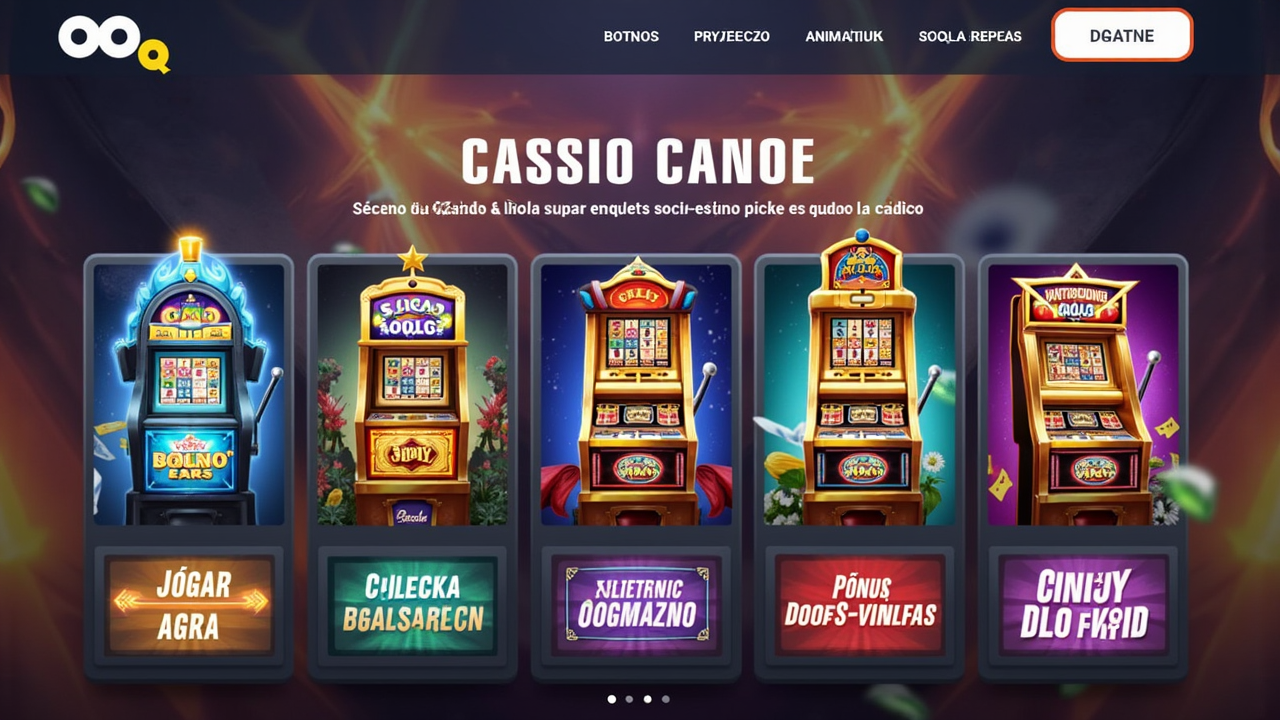Select the second carousel pagination dot
This screenshot has width=1280, height=720.
(x=630, y=699)
